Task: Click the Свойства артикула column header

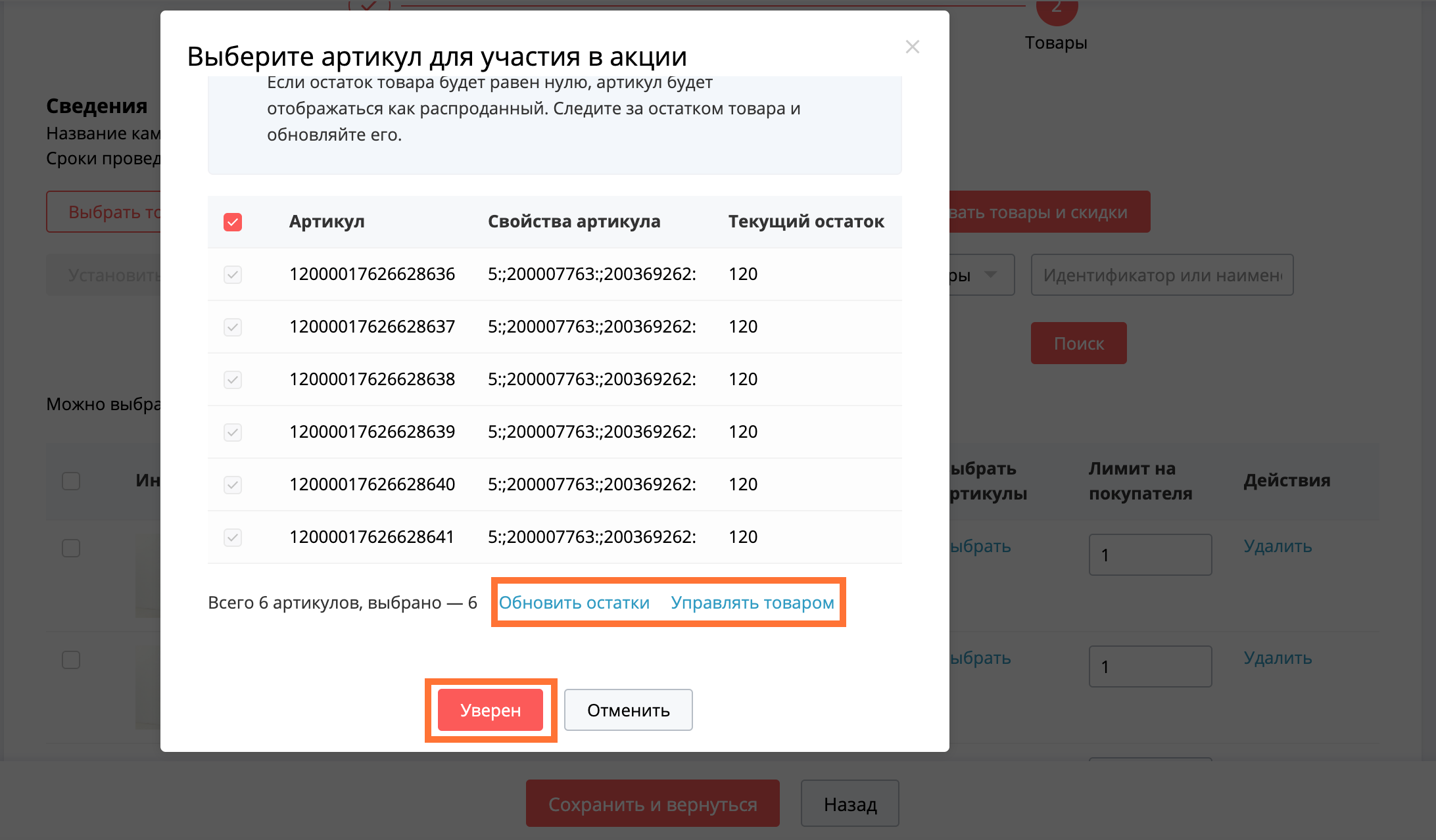Action: click(574, 222)
